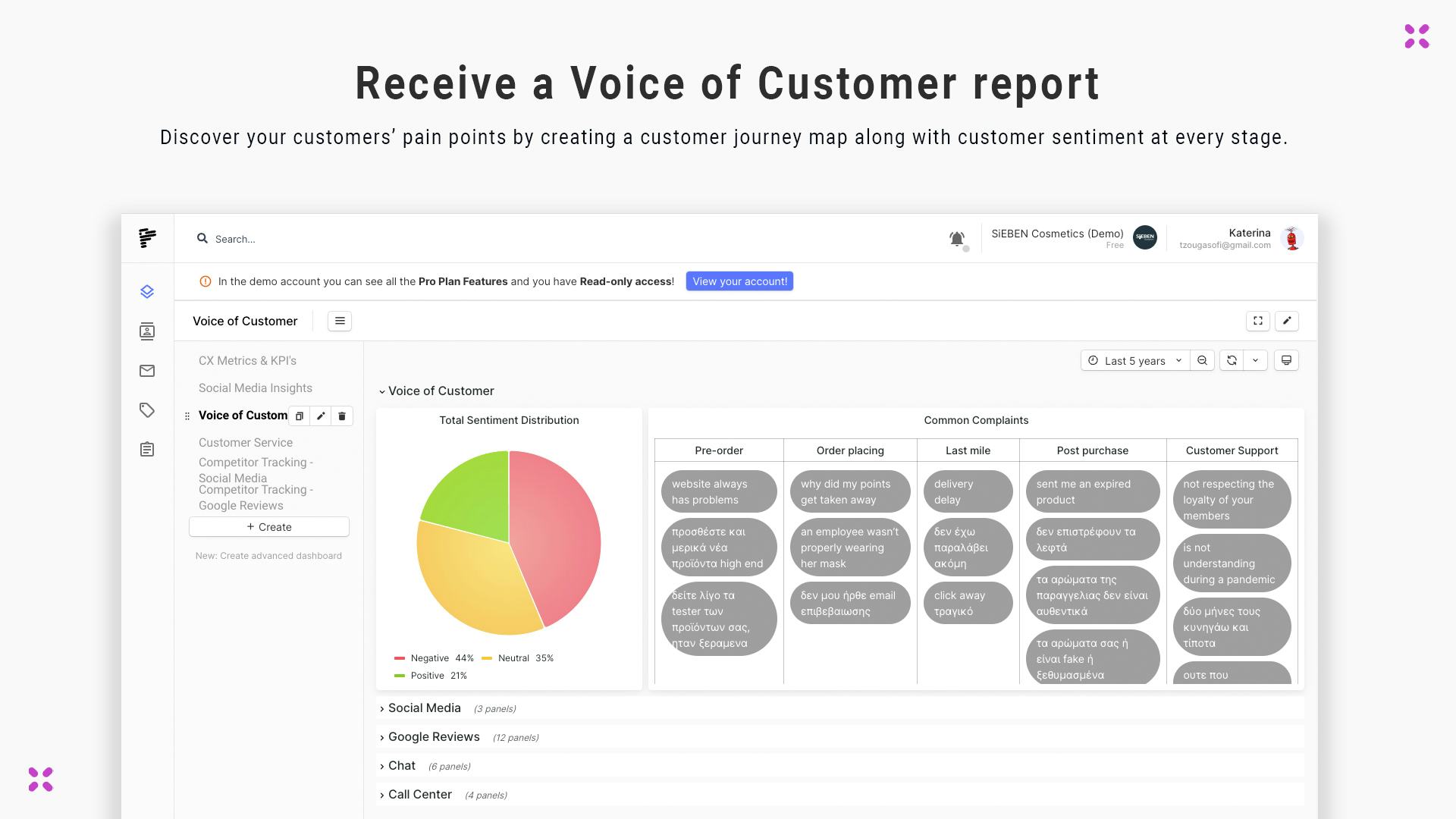
Task: Click the Positive 21% pie chart slice
Action: [475, 500]
